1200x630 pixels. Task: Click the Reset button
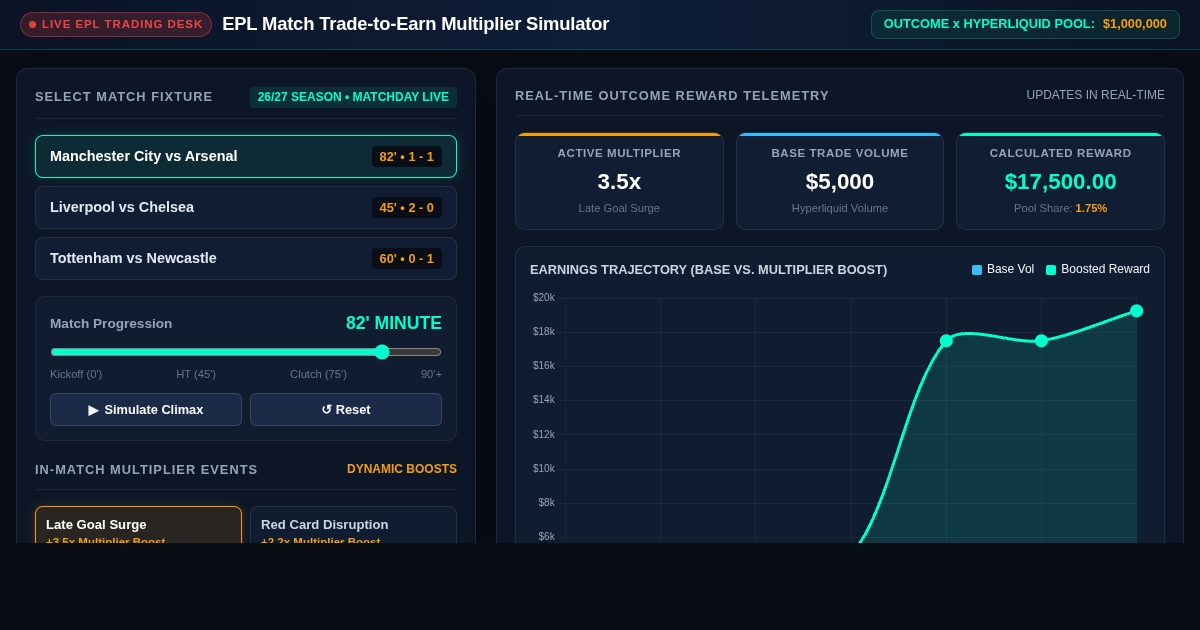(346, 409)
